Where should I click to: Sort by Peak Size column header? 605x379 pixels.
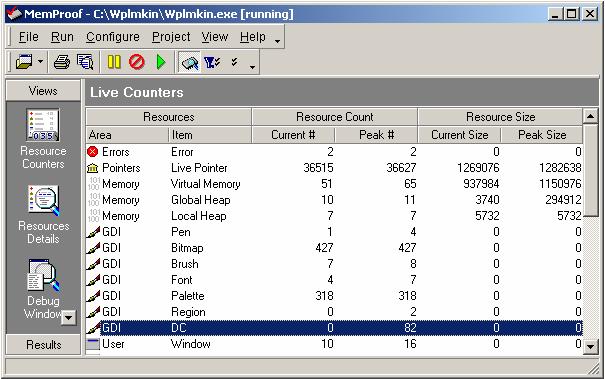542,135
